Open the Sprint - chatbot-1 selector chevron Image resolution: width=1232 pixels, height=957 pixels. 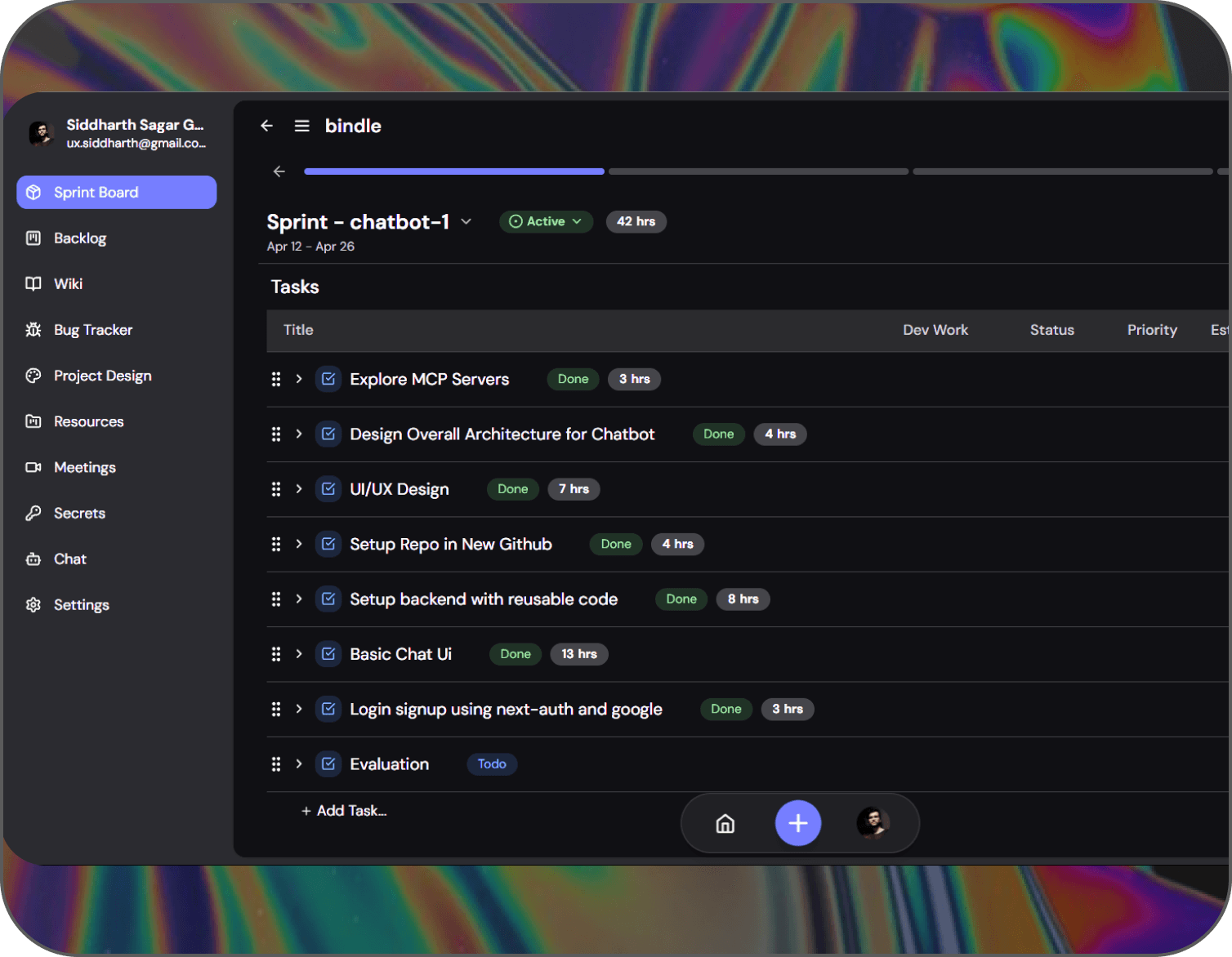click(466, 222)
